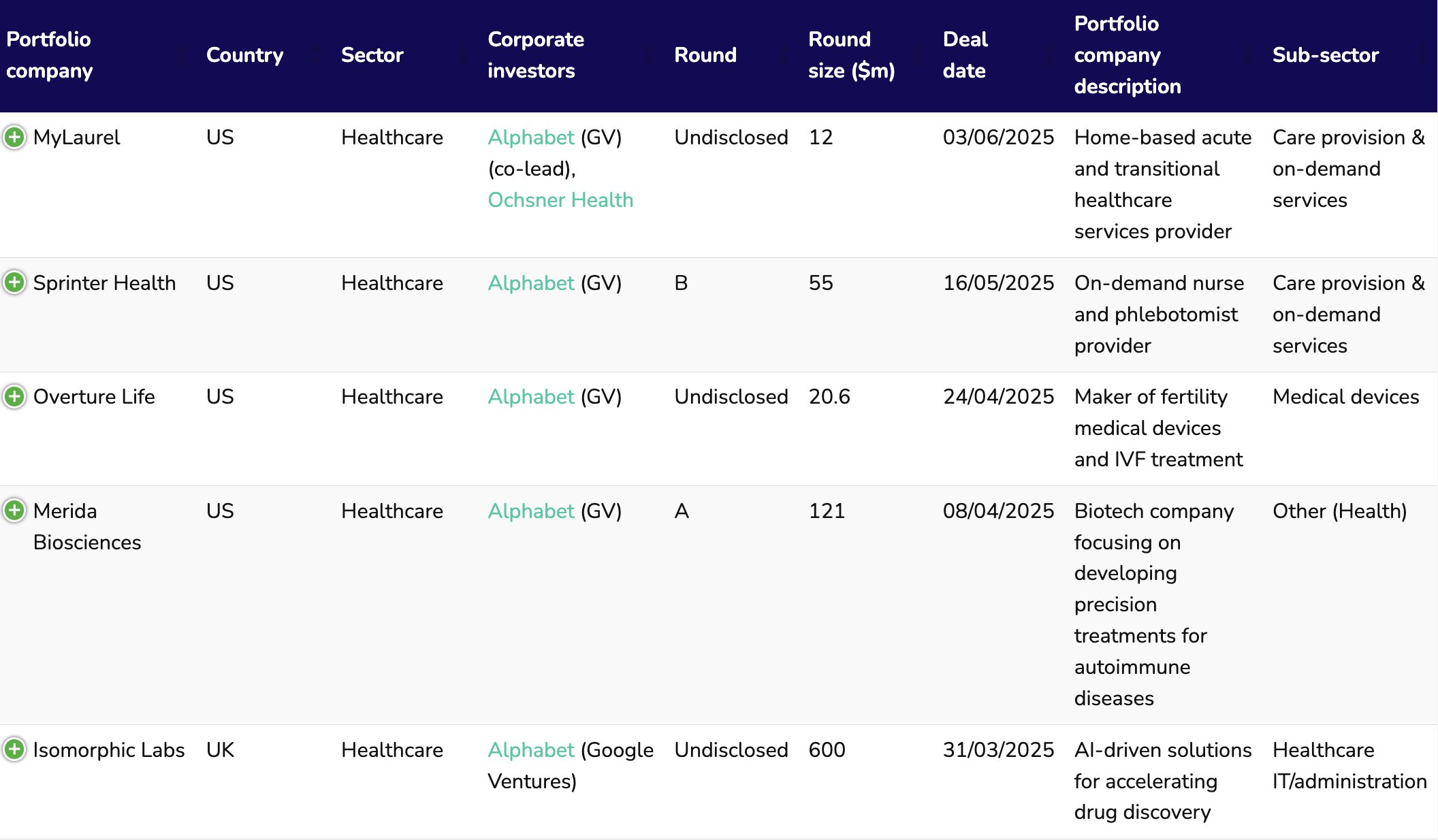Sort table by Portfolio company column
Screen dimensions: 1438x840
point(48,55)
